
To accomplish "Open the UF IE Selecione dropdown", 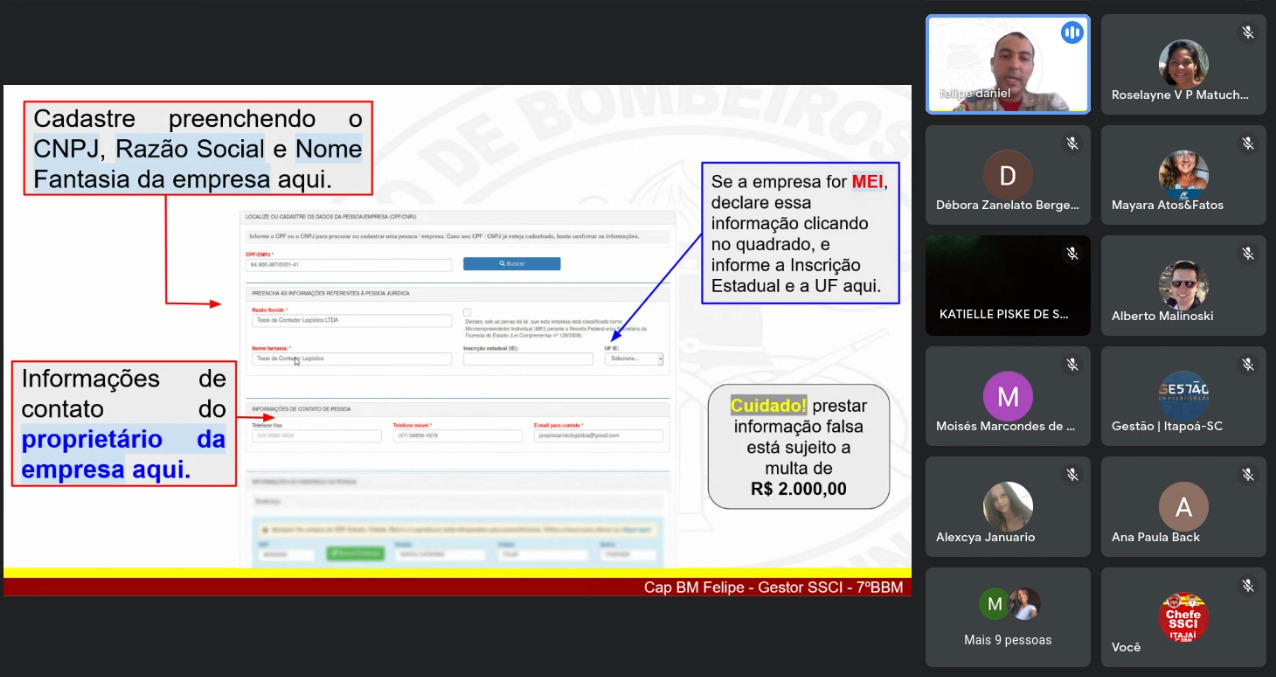I will (634, 358).
